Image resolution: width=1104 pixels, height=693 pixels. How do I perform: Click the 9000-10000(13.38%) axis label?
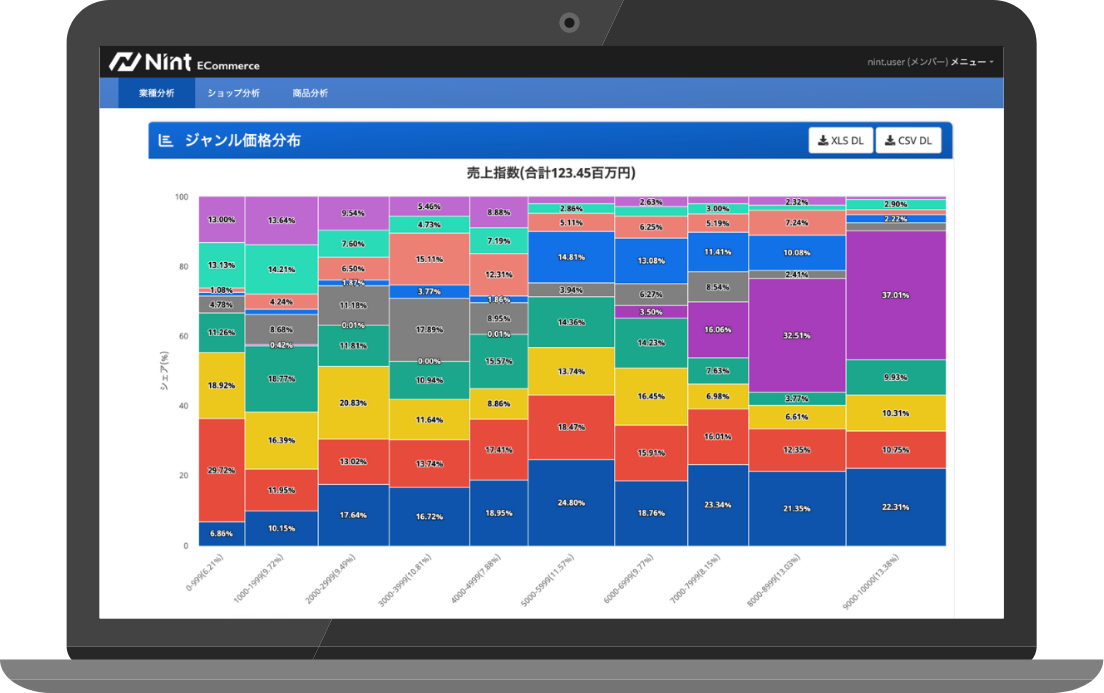pyautogui.click(x=869, y=582)
